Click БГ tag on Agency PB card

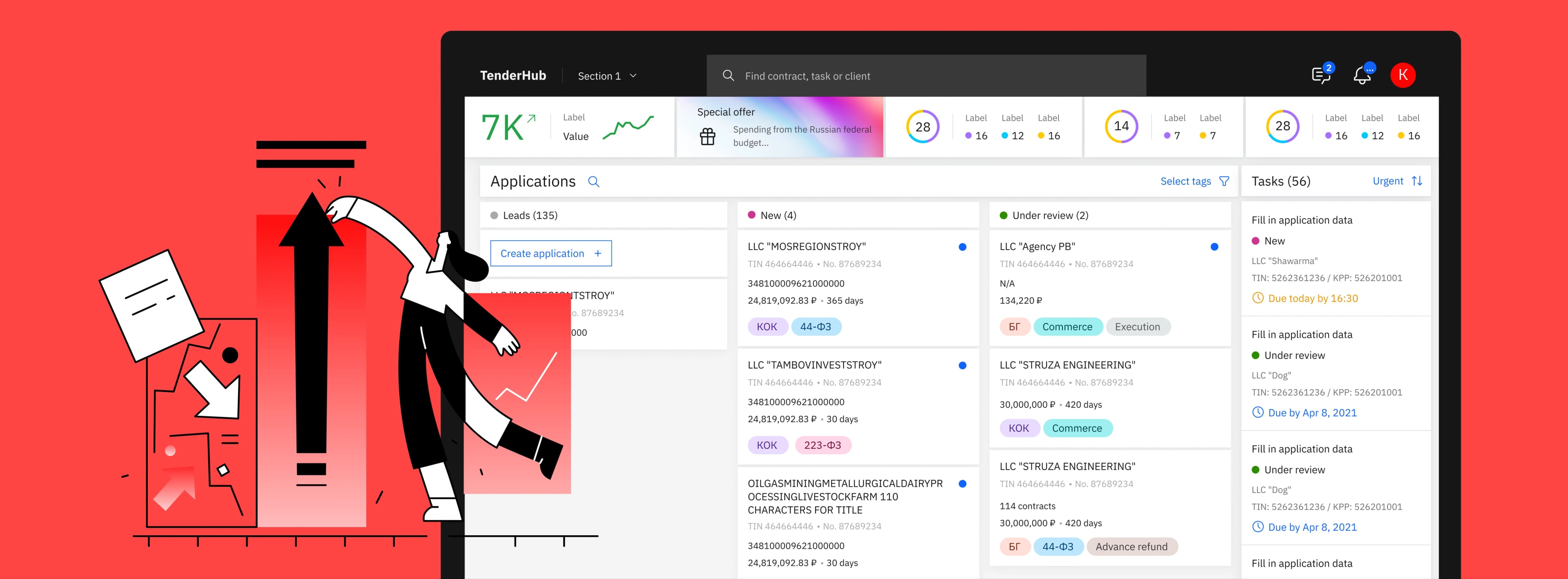pyautogui.click(x=1014, y=327)
